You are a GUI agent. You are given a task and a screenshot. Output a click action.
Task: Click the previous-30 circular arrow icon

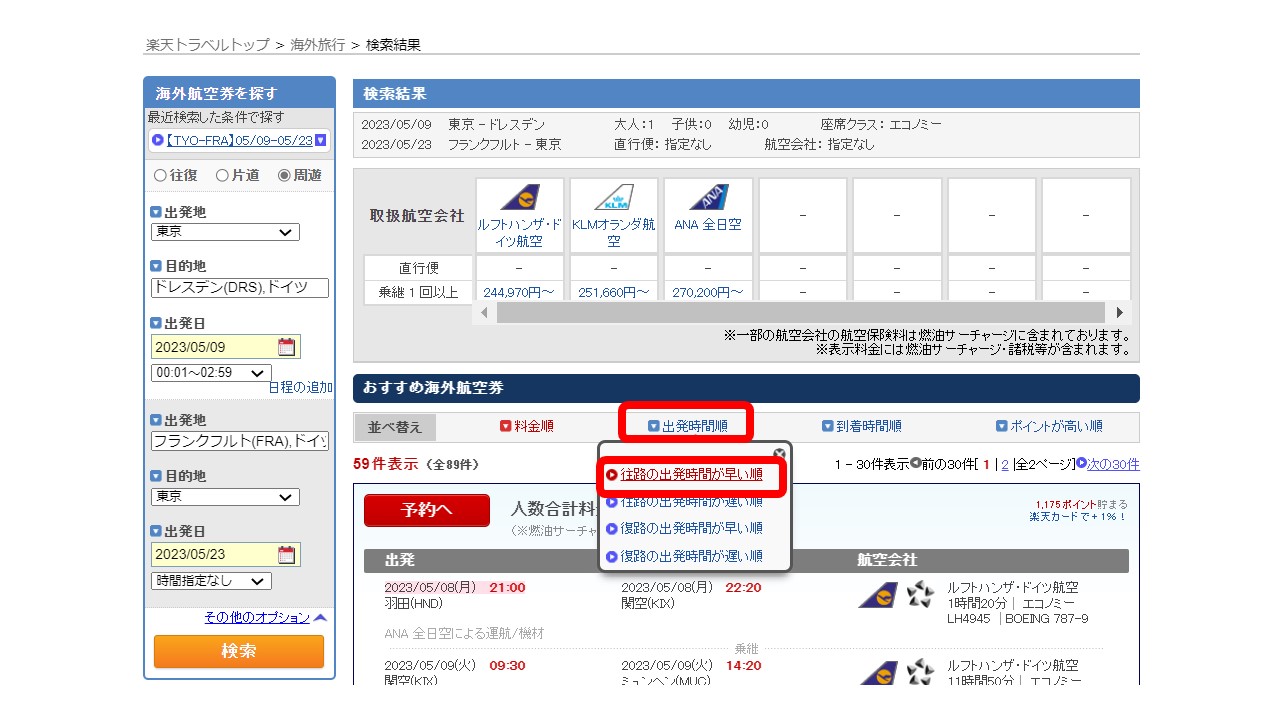[916, 463]
